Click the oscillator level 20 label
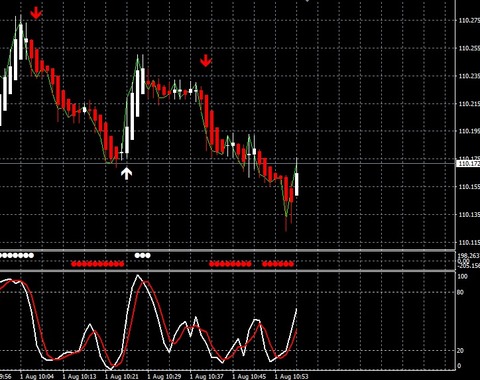This screenshot has width=480, height=380. (461, 351)
